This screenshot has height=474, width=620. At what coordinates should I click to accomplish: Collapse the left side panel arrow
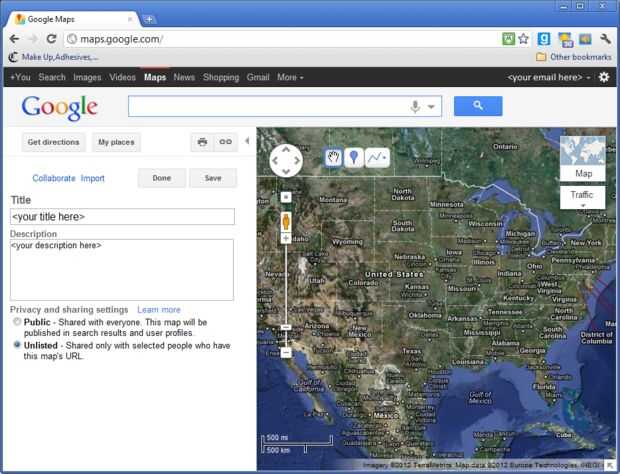(247, 141)
